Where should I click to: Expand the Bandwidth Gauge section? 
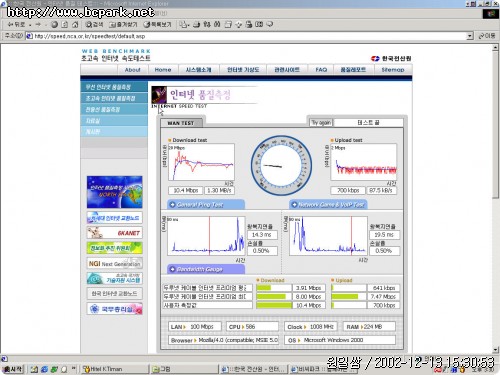(206, 269)
